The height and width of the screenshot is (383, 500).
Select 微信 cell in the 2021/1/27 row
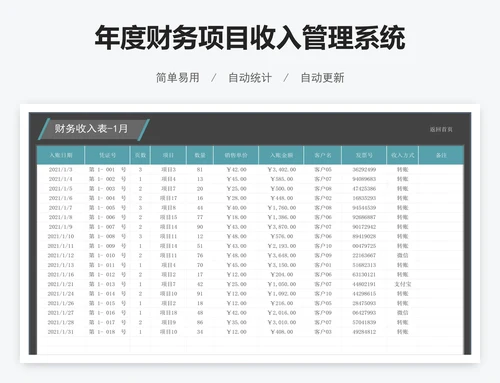point(403,313)
